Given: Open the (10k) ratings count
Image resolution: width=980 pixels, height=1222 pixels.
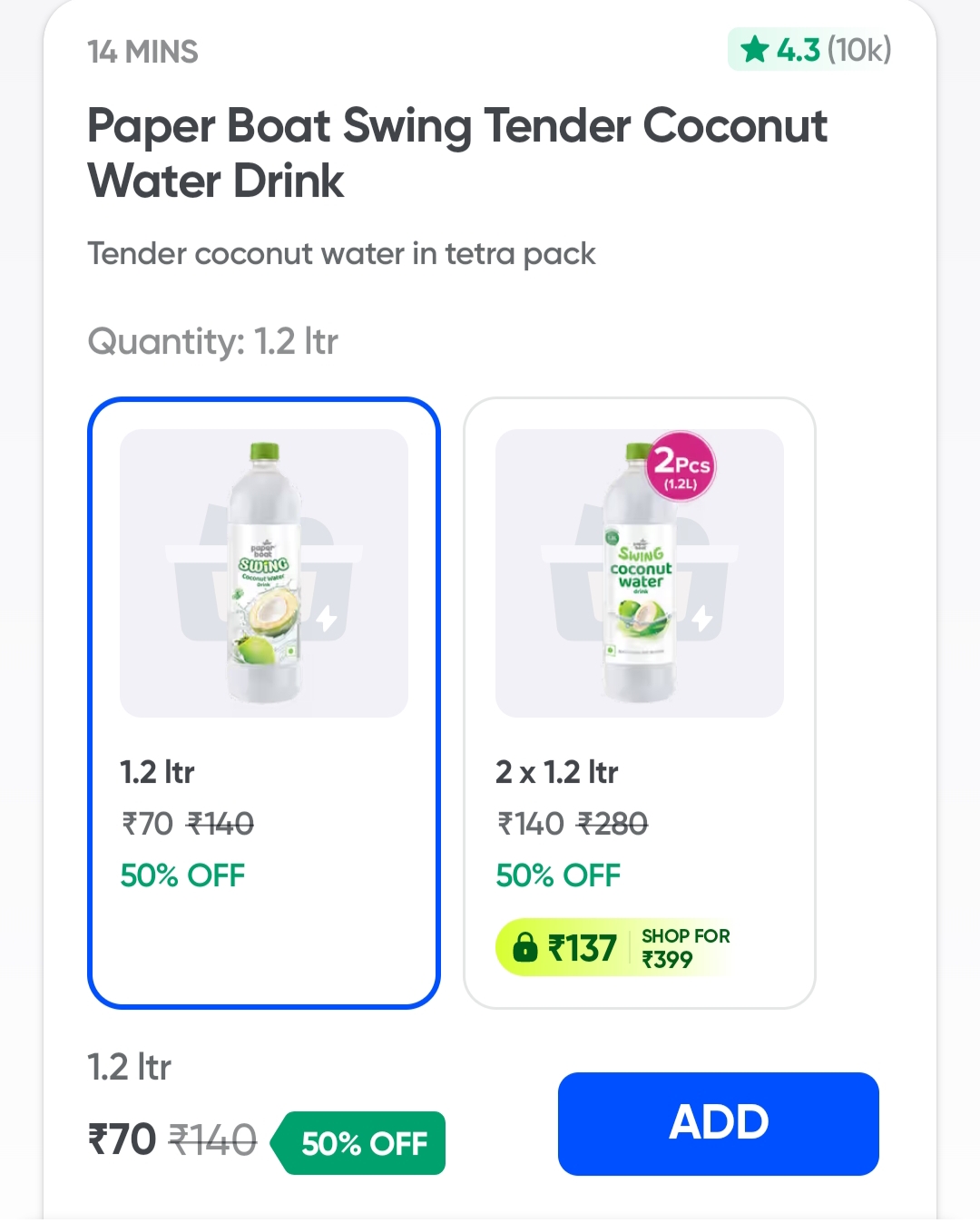Looking at the screenshot, I should tap(858, 50).
